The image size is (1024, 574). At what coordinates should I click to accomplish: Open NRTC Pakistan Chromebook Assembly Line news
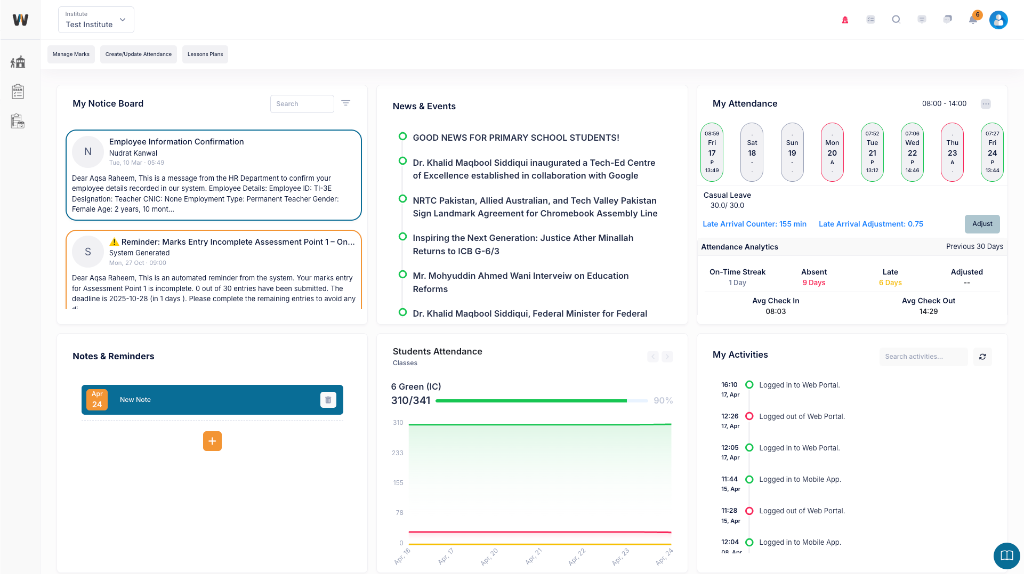point(535,207)
